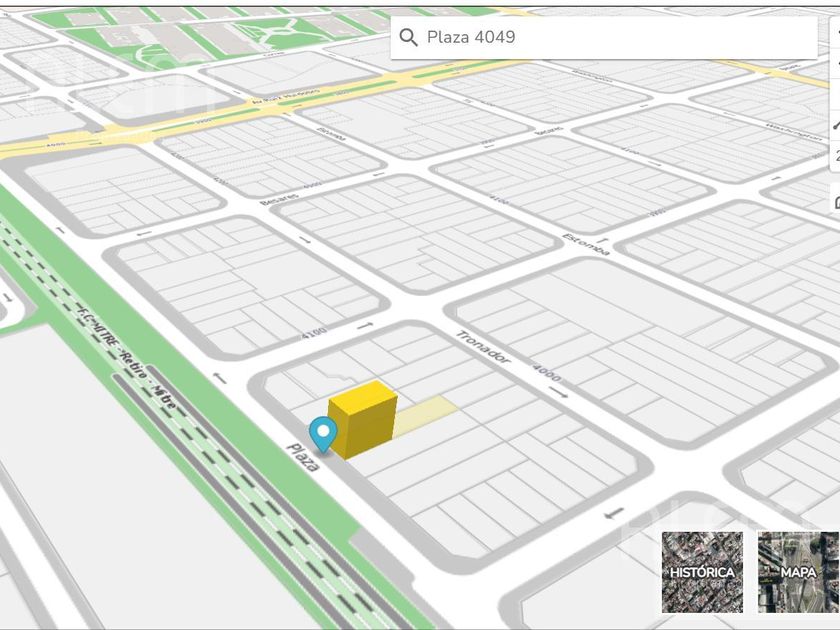
Task: Click the blue location pin marker
Action: click(x=323, y=434)
